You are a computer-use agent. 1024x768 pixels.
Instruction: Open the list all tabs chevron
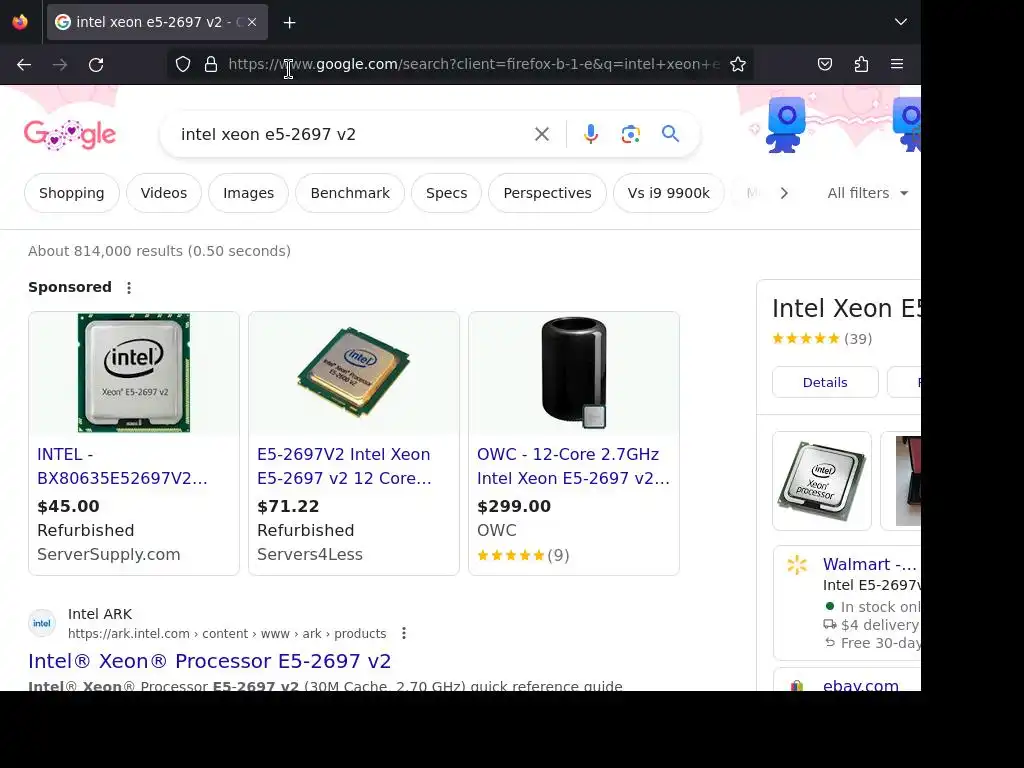pos(901,22)
